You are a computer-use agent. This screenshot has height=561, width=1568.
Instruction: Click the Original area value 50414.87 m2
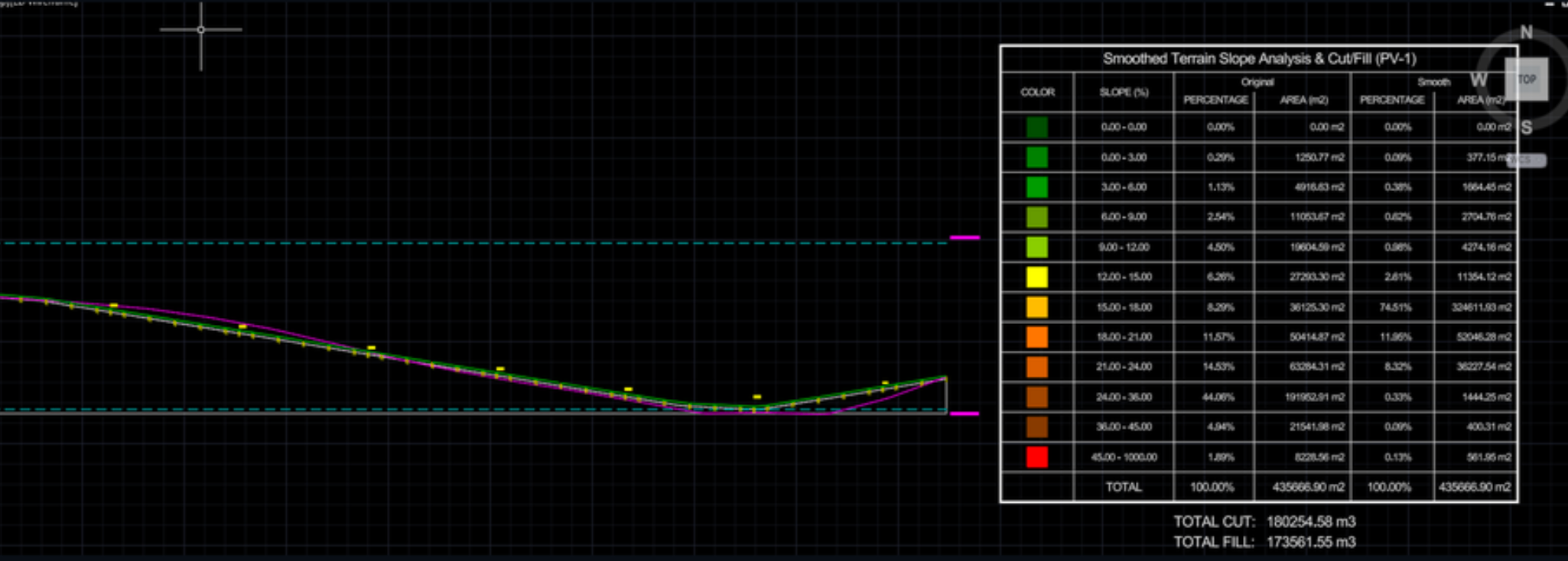point(1317,337)
